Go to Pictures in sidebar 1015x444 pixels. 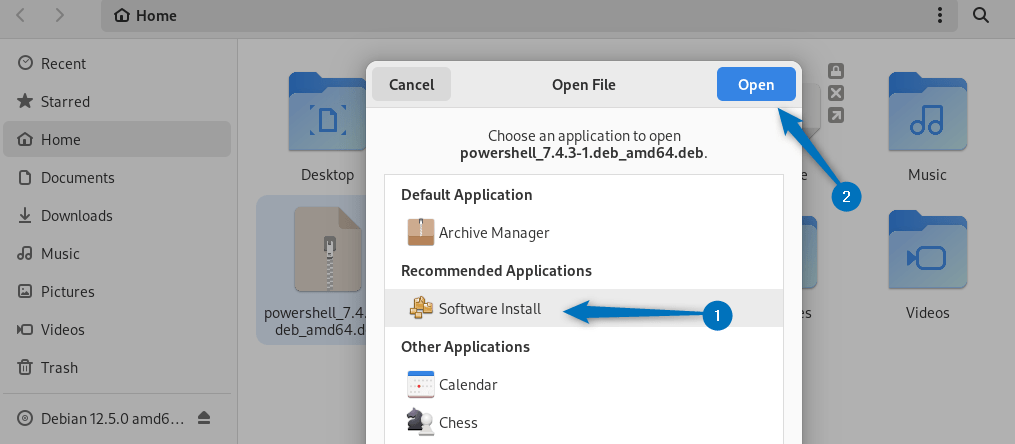tap(67, 292)
